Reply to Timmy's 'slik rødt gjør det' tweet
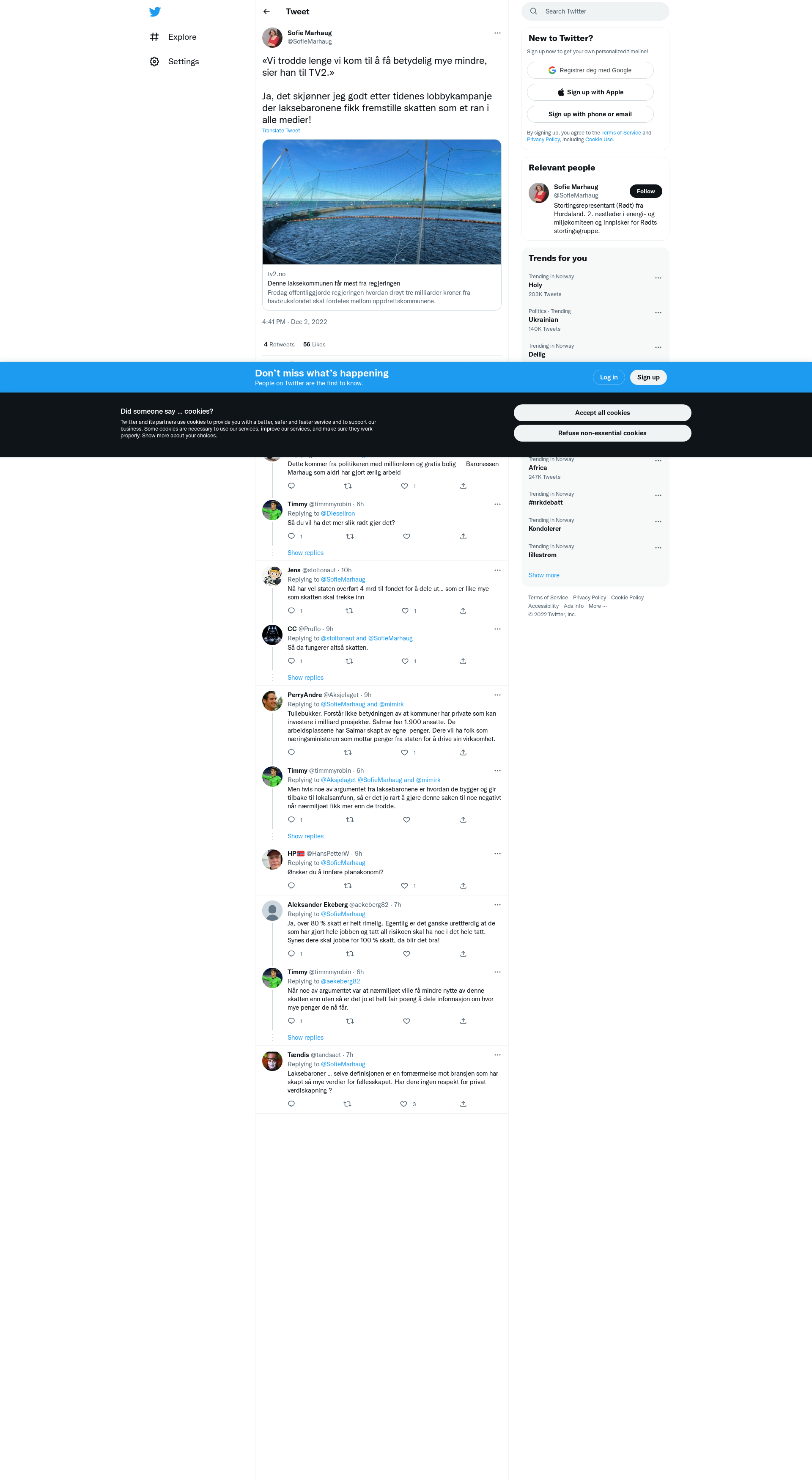812x1480 pixels. [x=292, y=536]
